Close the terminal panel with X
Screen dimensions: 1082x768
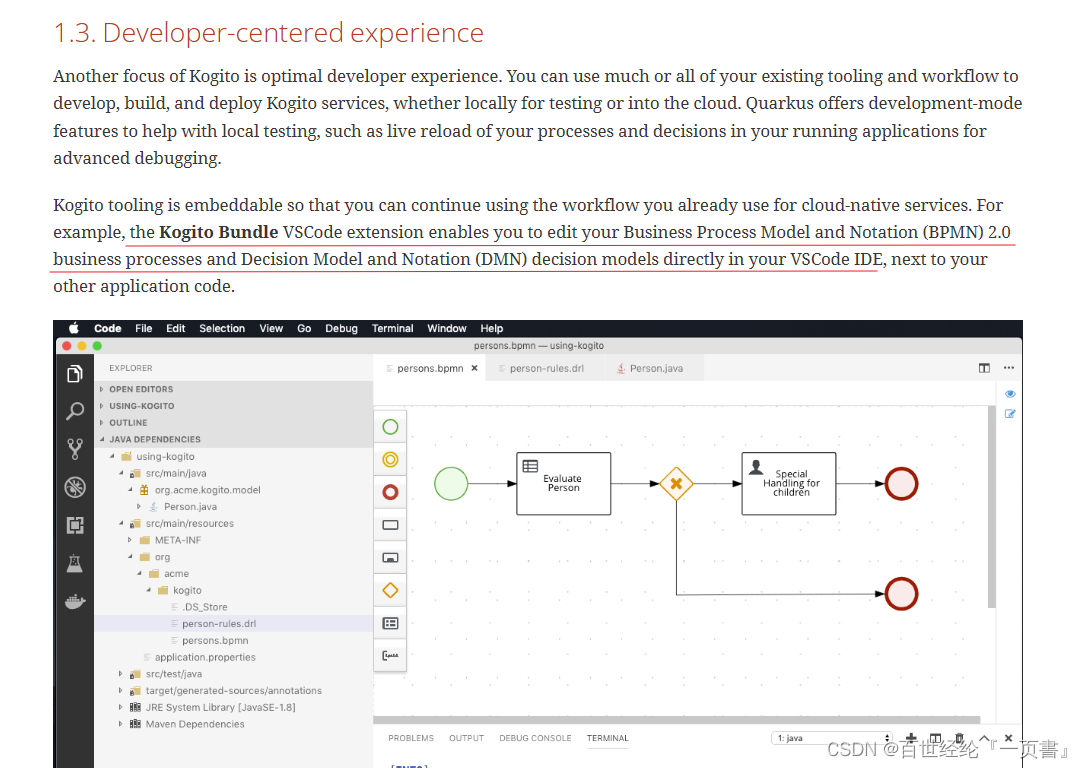[x=1008, y=738]
